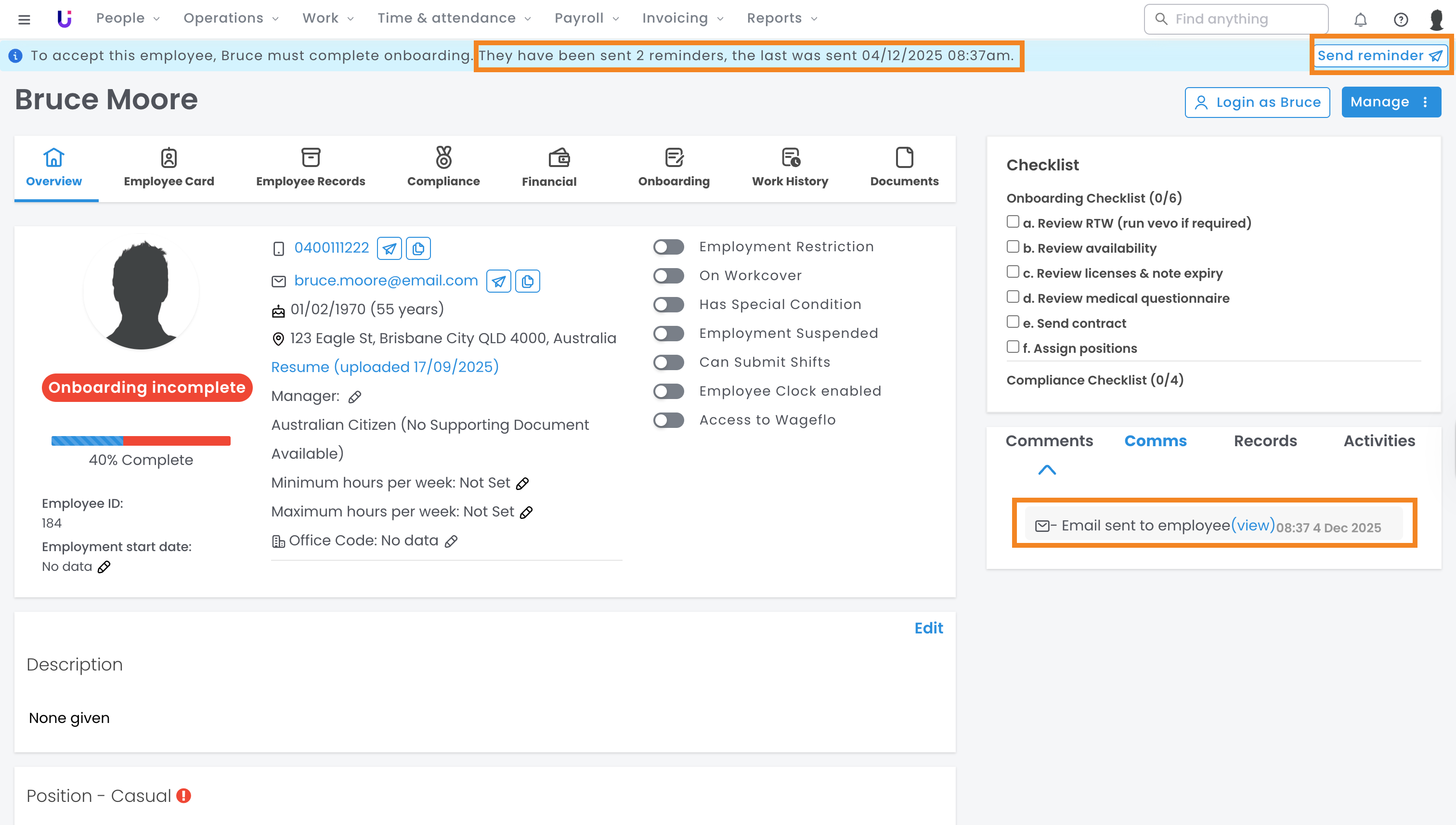Edit the Manager field pencil icon
The width and height of the screenshot is (1456, 825).
tap(355, 397)
